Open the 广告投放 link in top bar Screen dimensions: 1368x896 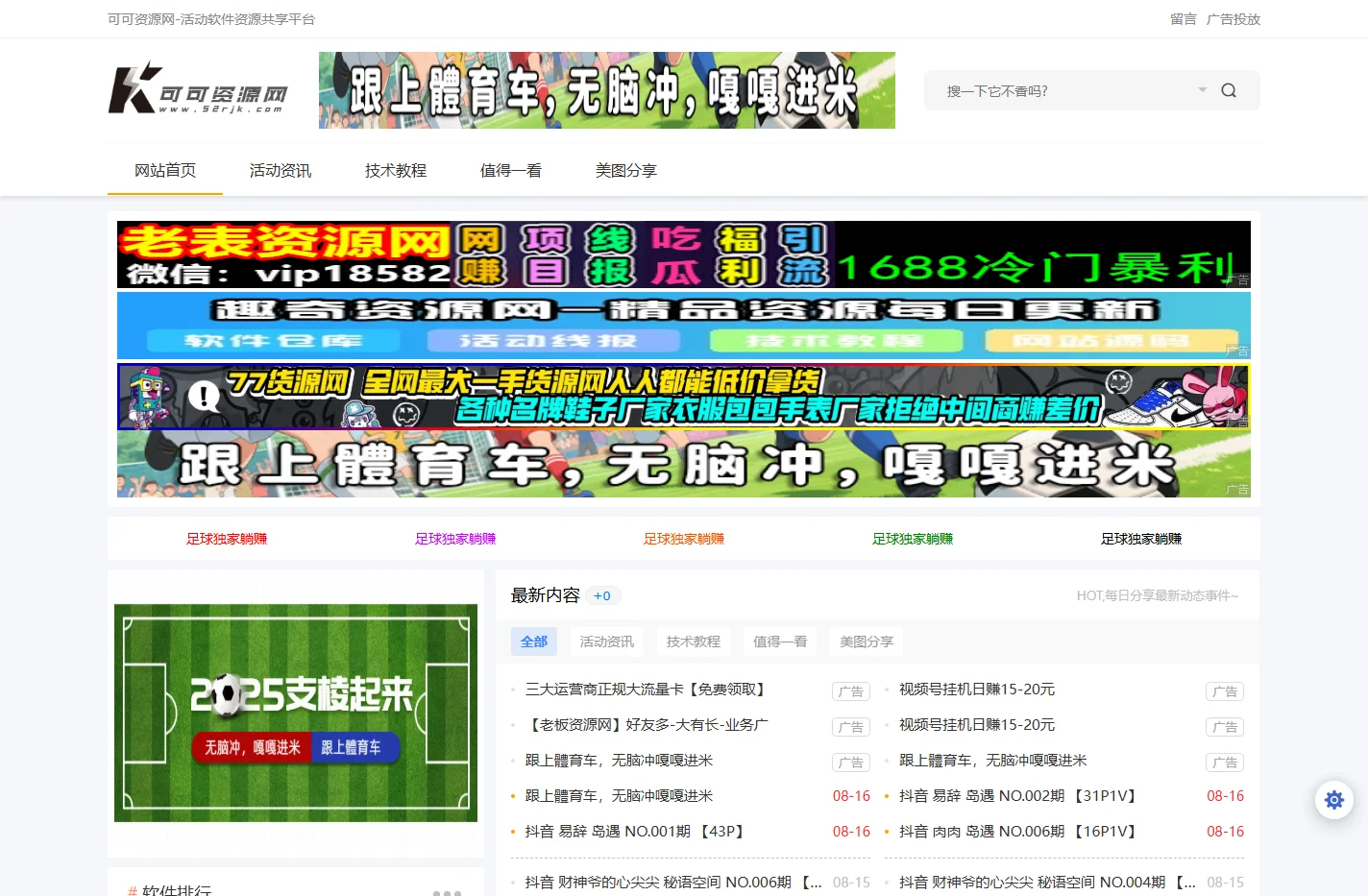[1233, 19]
